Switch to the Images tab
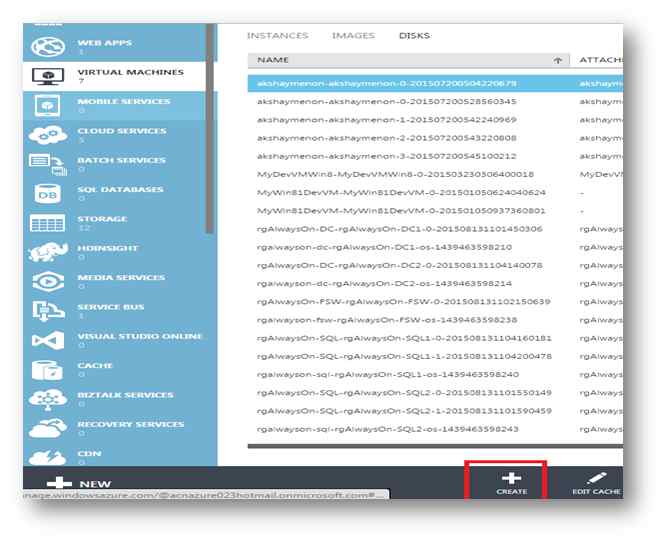666x542 pixels. (x=353, y=36)
